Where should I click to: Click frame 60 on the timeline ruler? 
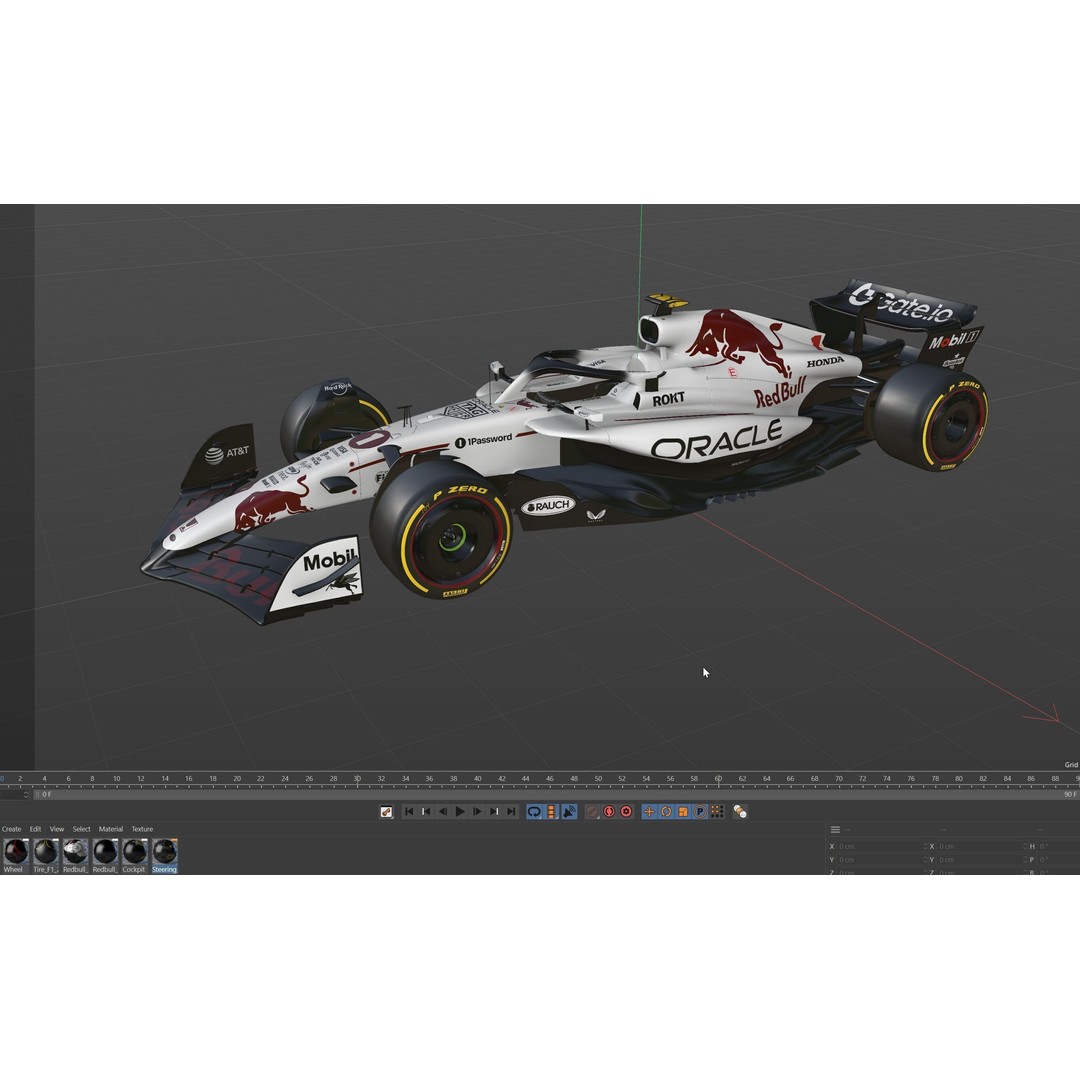coord(718,778)
